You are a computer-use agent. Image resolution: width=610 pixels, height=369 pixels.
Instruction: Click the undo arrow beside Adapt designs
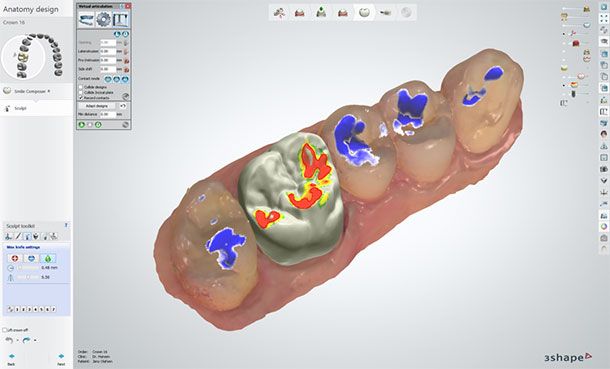(x=123, y=106)
